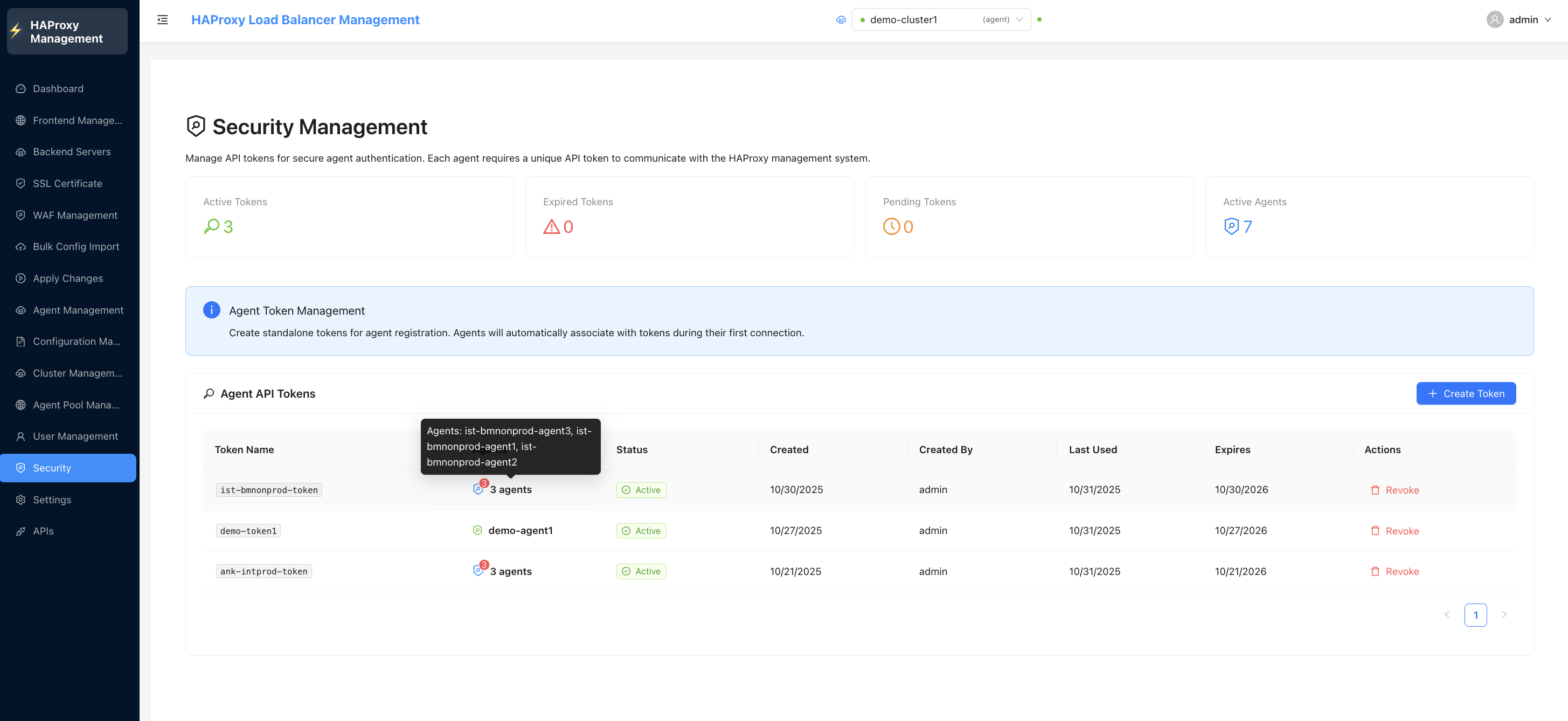Click the HAProxy lightning bolt logo

click(x=17, y=31)
